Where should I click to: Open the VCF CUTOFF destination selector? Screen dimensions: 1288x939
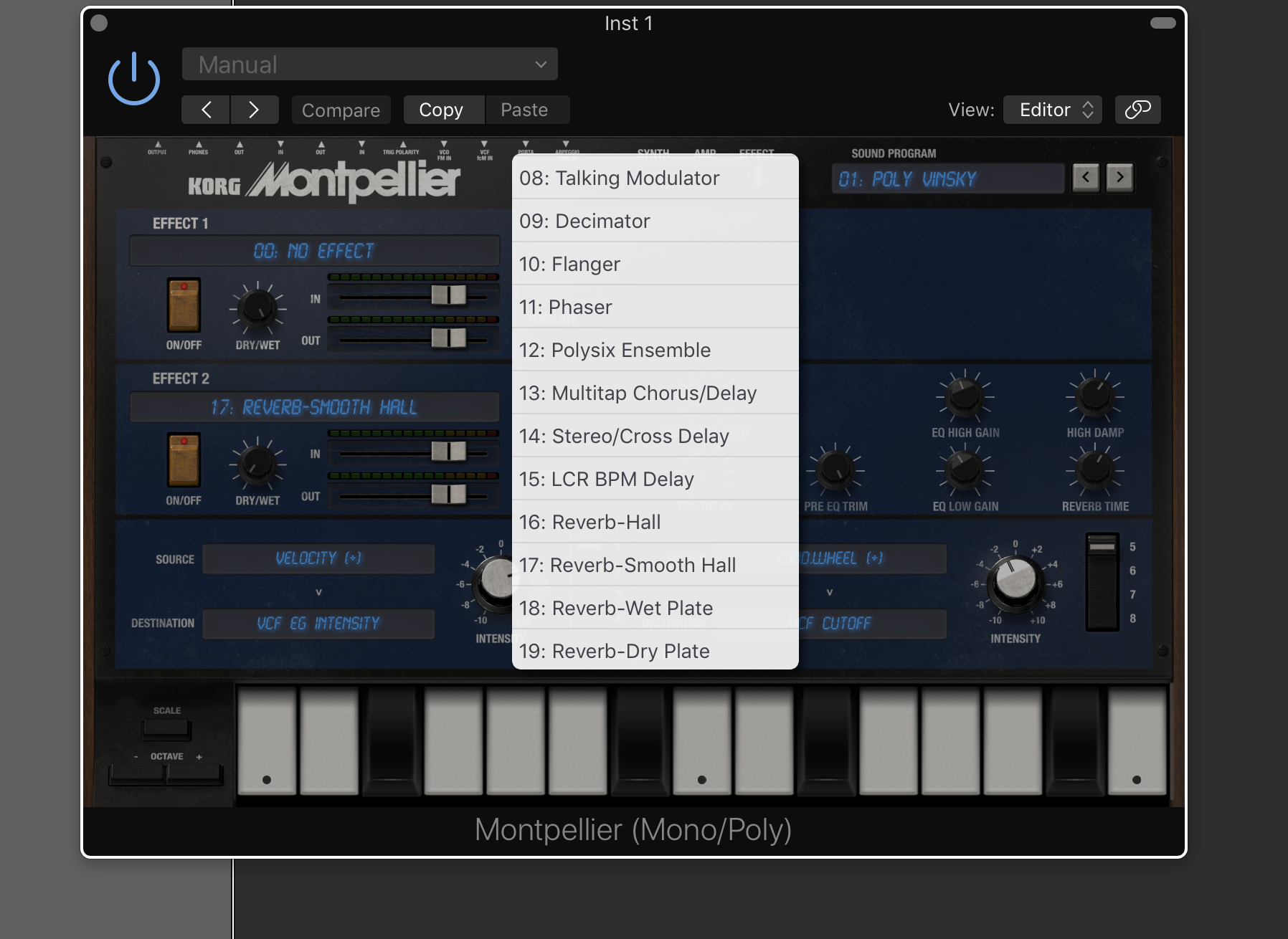tap(872, 624)
